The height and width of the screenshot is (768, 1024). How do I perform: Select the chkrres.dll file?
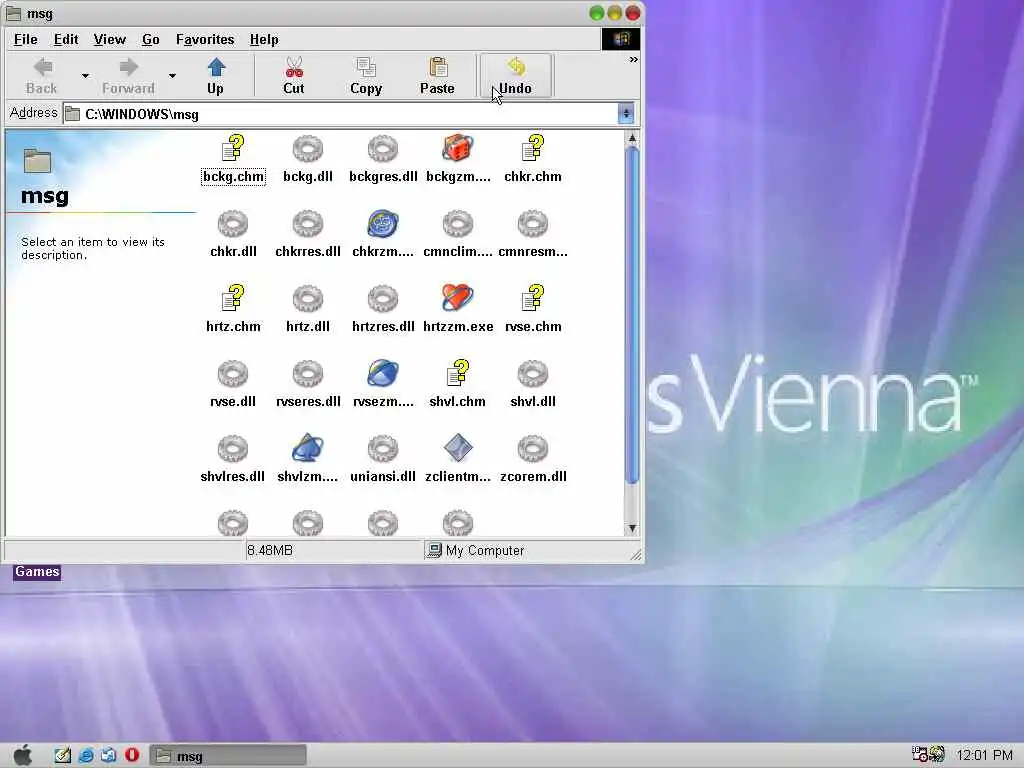coord(308,235)
